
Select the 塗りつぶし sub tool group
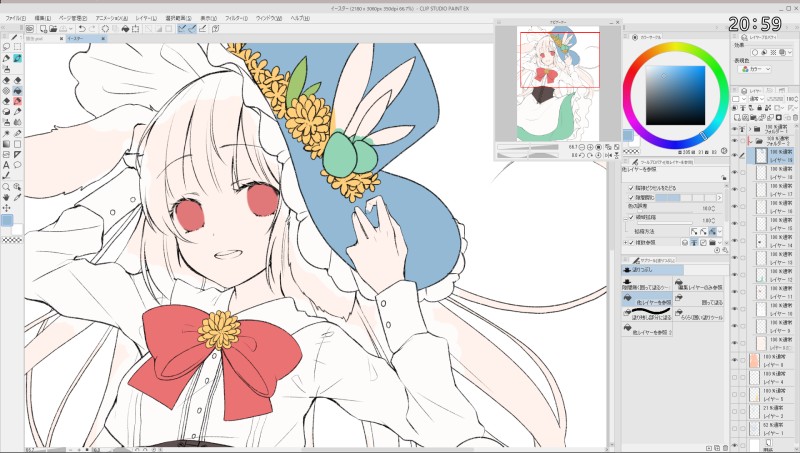[x=652, y=270]
